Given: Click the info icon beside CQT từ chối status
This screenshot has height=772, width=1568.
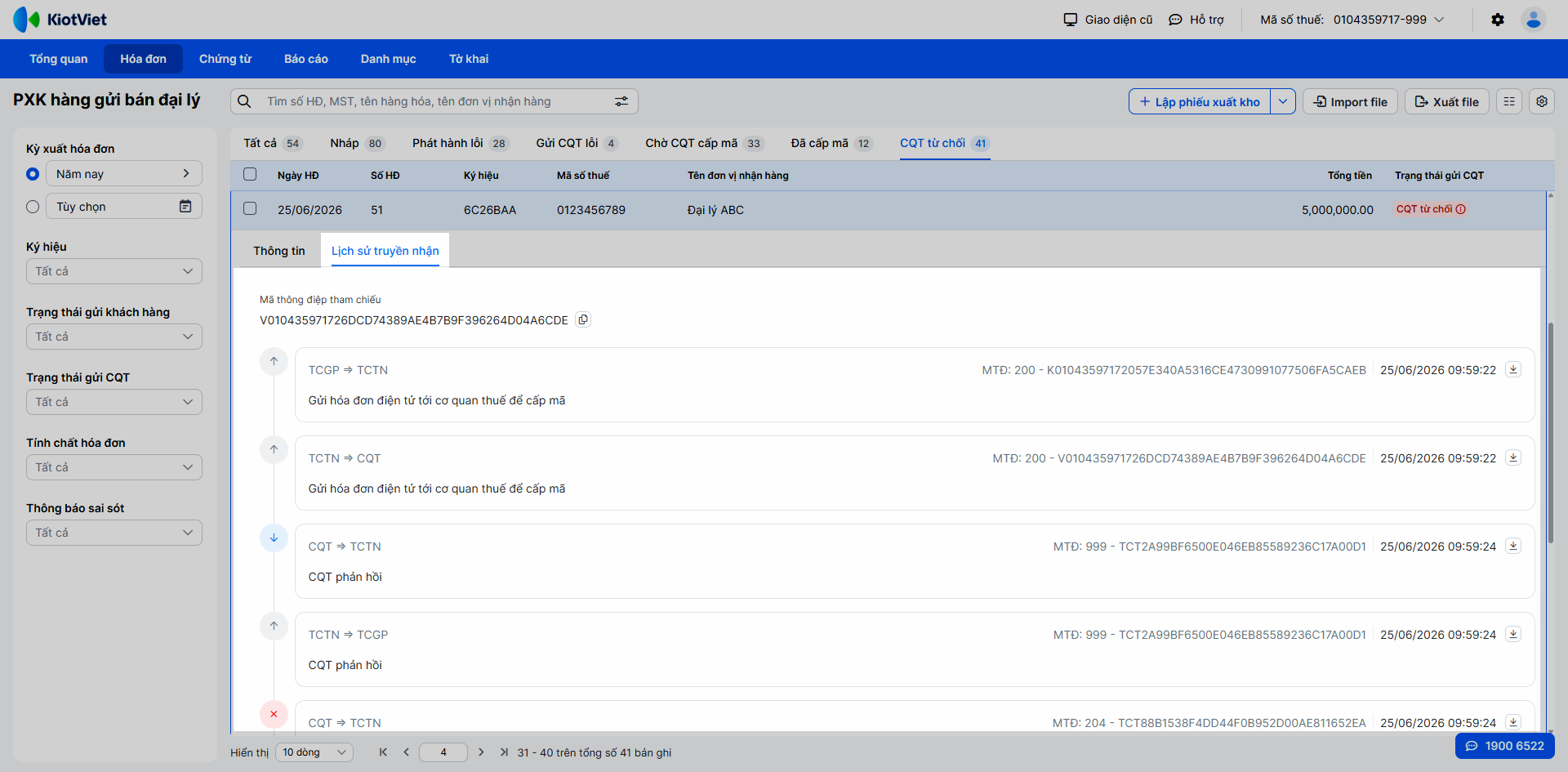Looking at the screenshot, I should coord(1461,209).
